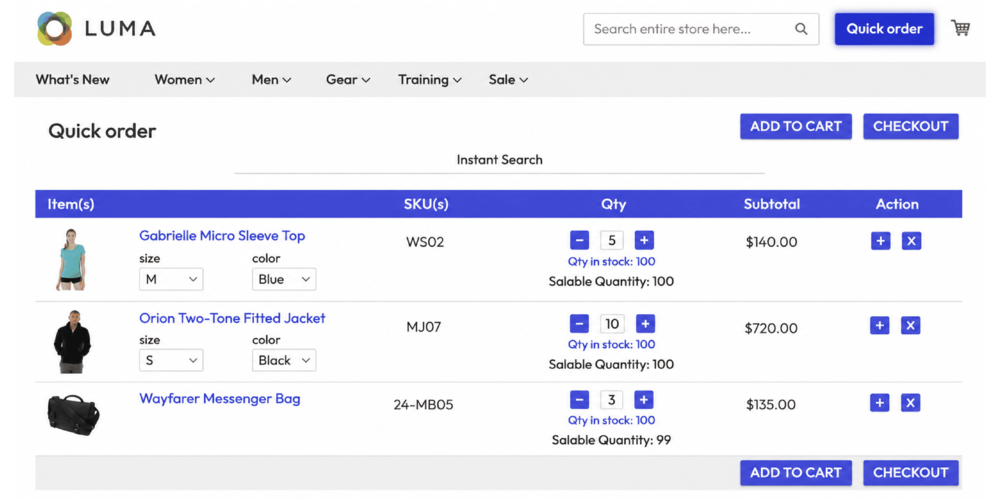Viewport: 1000px width, 500px height.
Task: Open color dropdown for Orion Two-Tone Fitted Jacket
Action: pos(284,360)
